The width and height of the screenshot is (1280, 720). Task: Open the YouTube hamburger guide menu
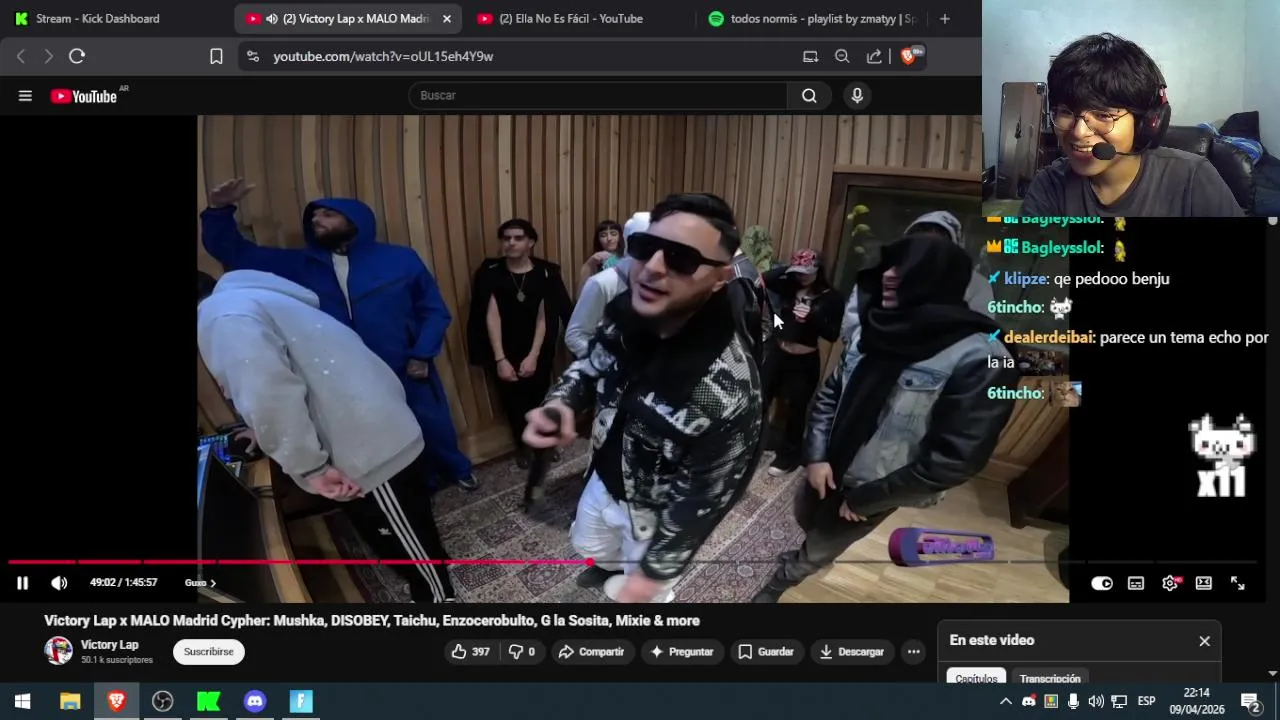(25, 96)
